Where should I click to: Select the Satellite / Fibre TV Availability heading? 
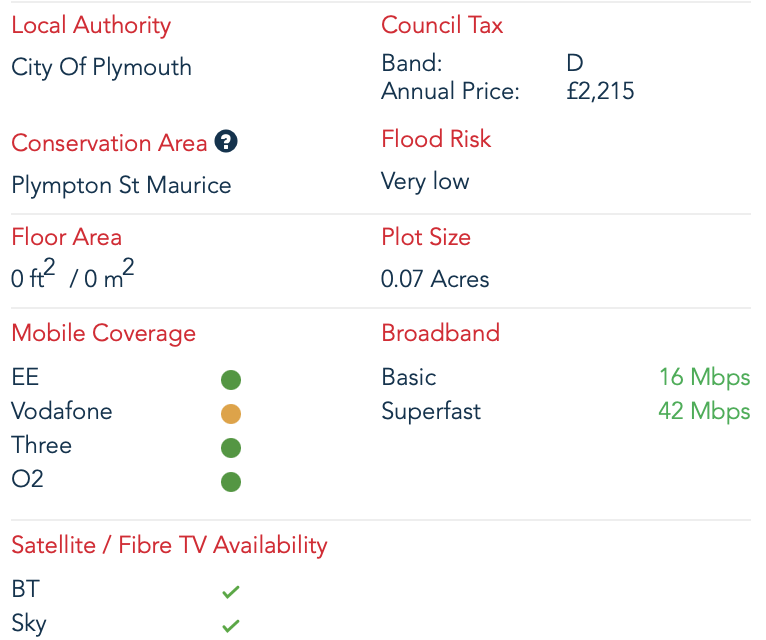pos(169,545)
